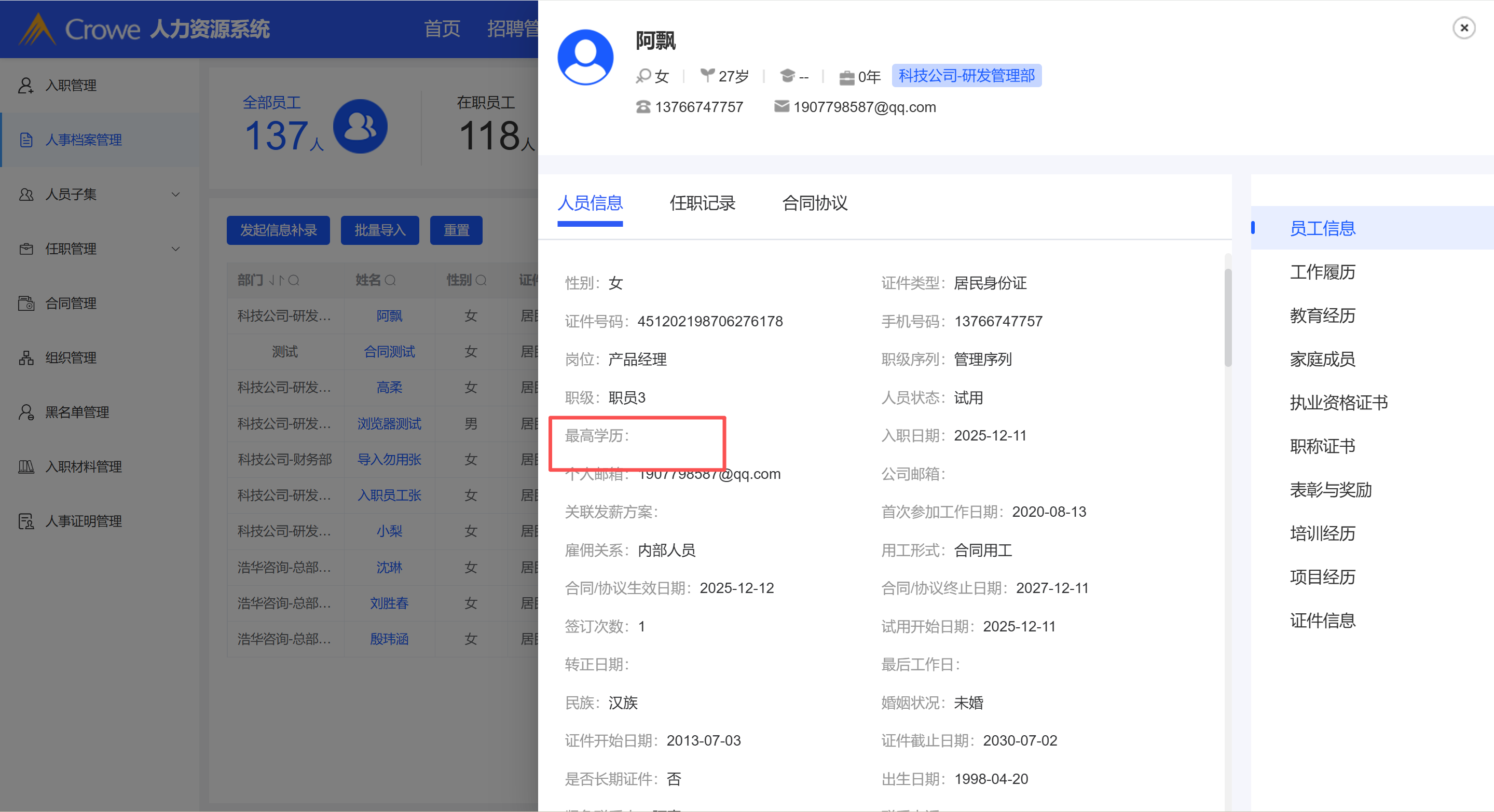Screen dimensions: 1494x812
Task: Open employee link 高柔
Action: pos(389,388)
